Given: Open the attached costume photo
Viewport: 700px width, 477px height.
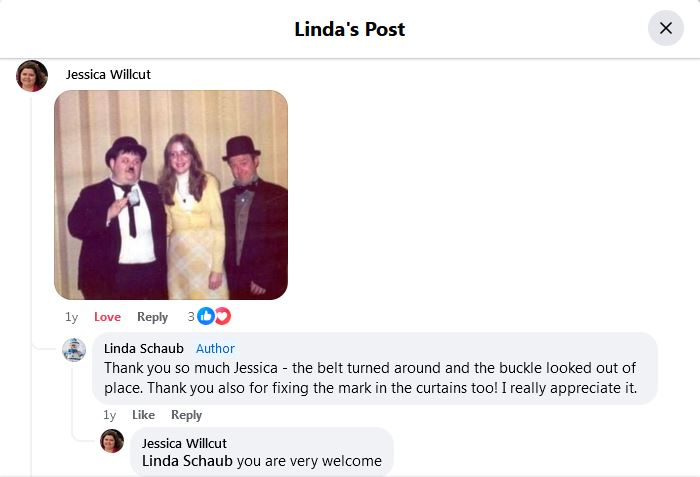Looking at the screenshot, I should 171,195.
